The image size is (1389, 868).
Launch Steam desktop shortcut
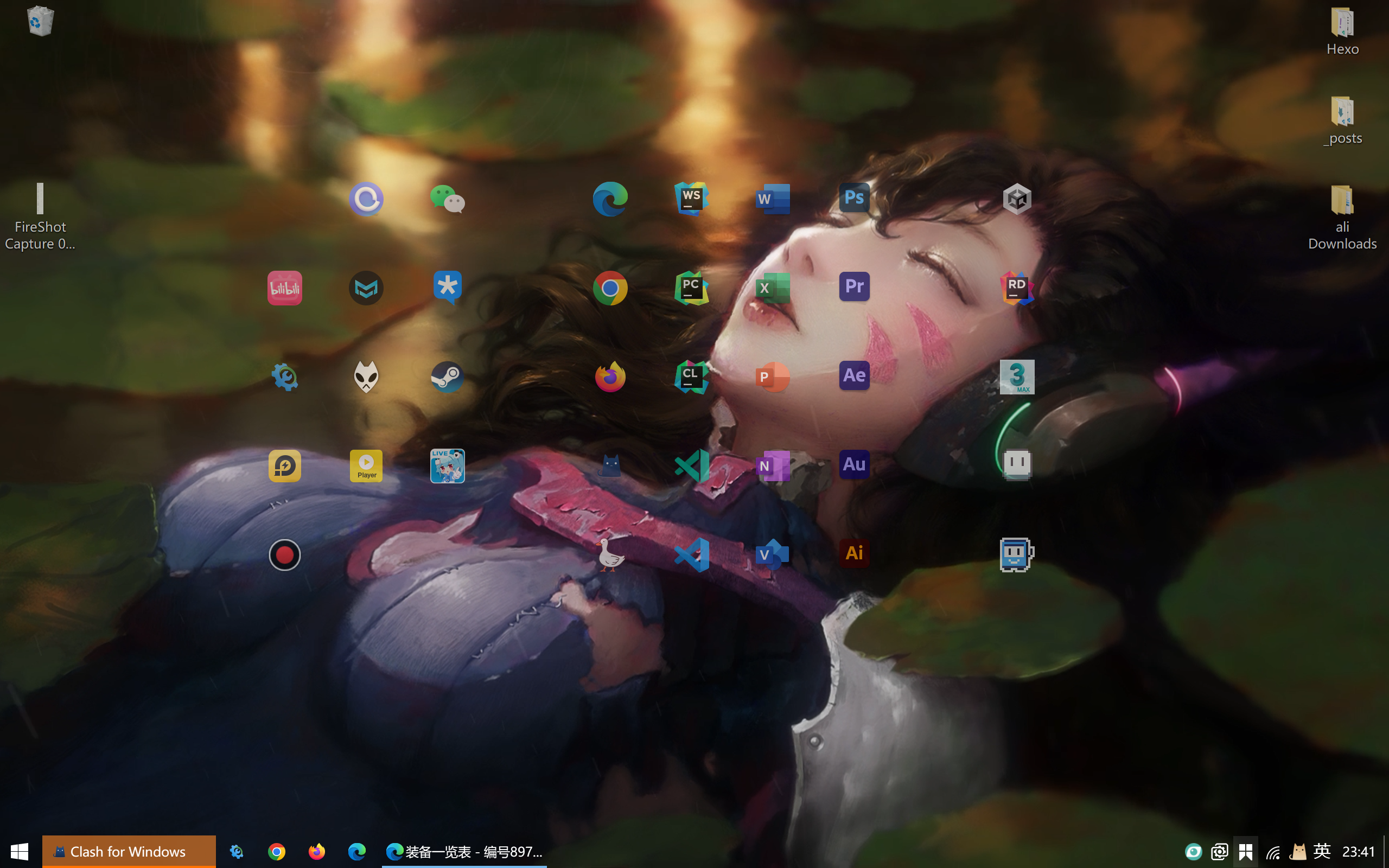(447, 377)
